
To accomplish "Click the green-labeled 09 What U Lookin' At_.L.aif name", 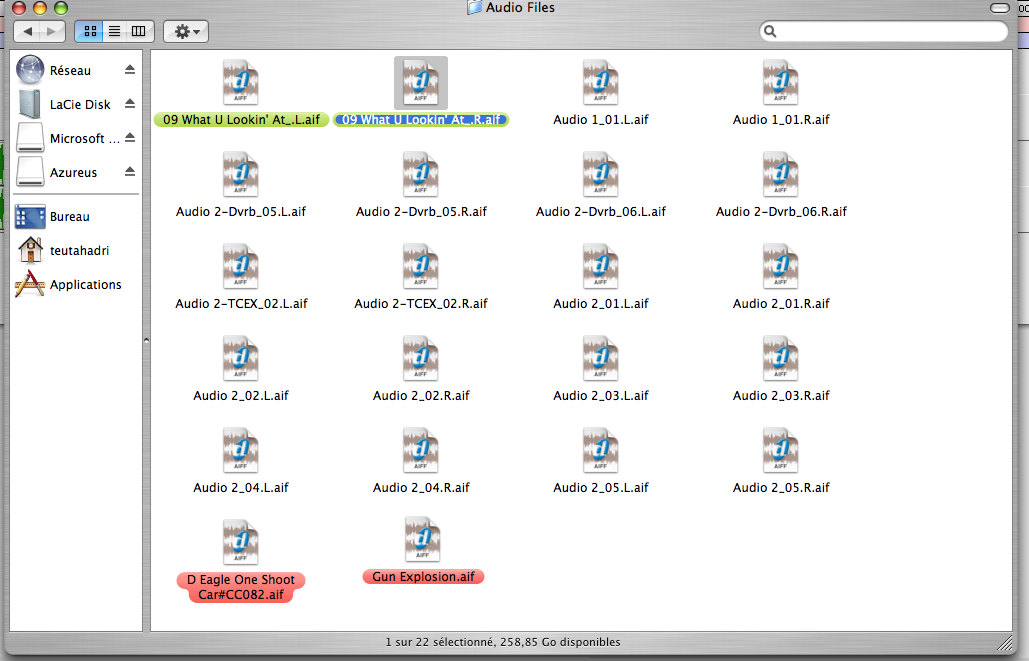I will click(x=241, y=120).
